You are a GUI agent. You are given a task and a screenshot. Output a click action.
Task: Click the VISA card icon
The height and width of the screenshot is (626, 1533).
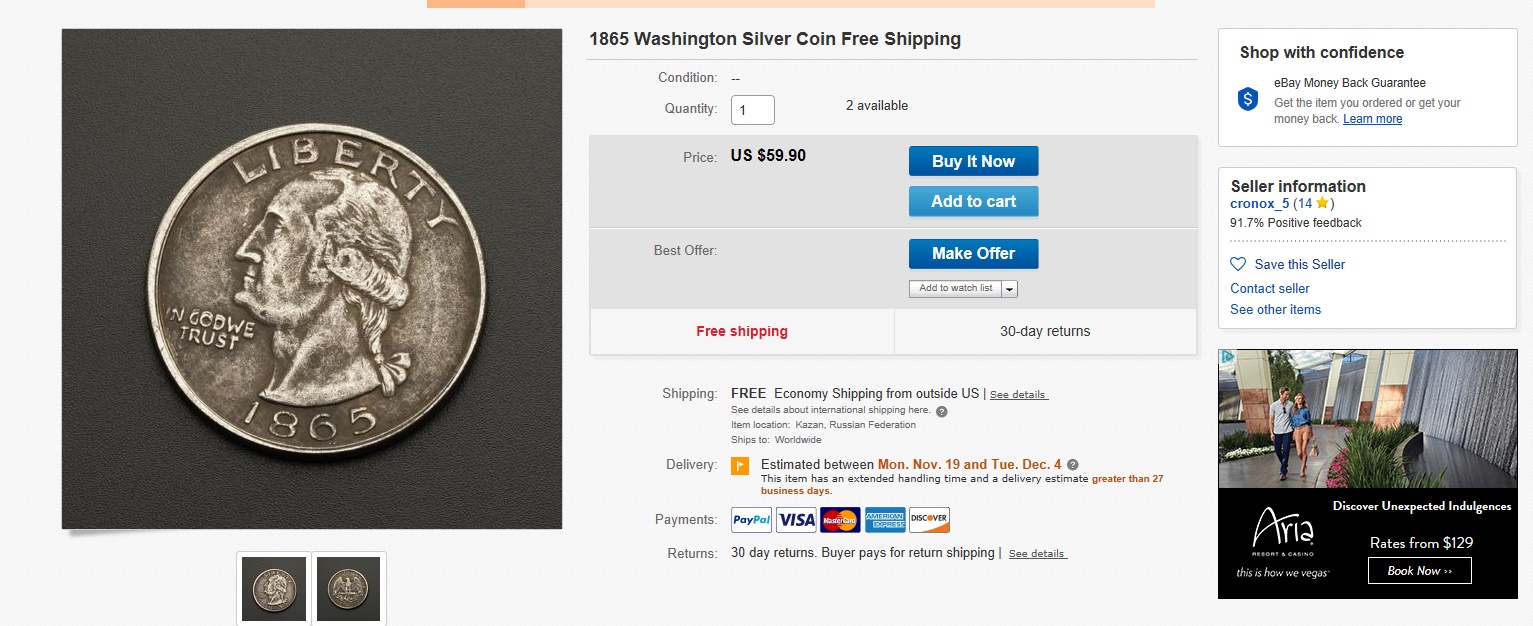point(796,520)
